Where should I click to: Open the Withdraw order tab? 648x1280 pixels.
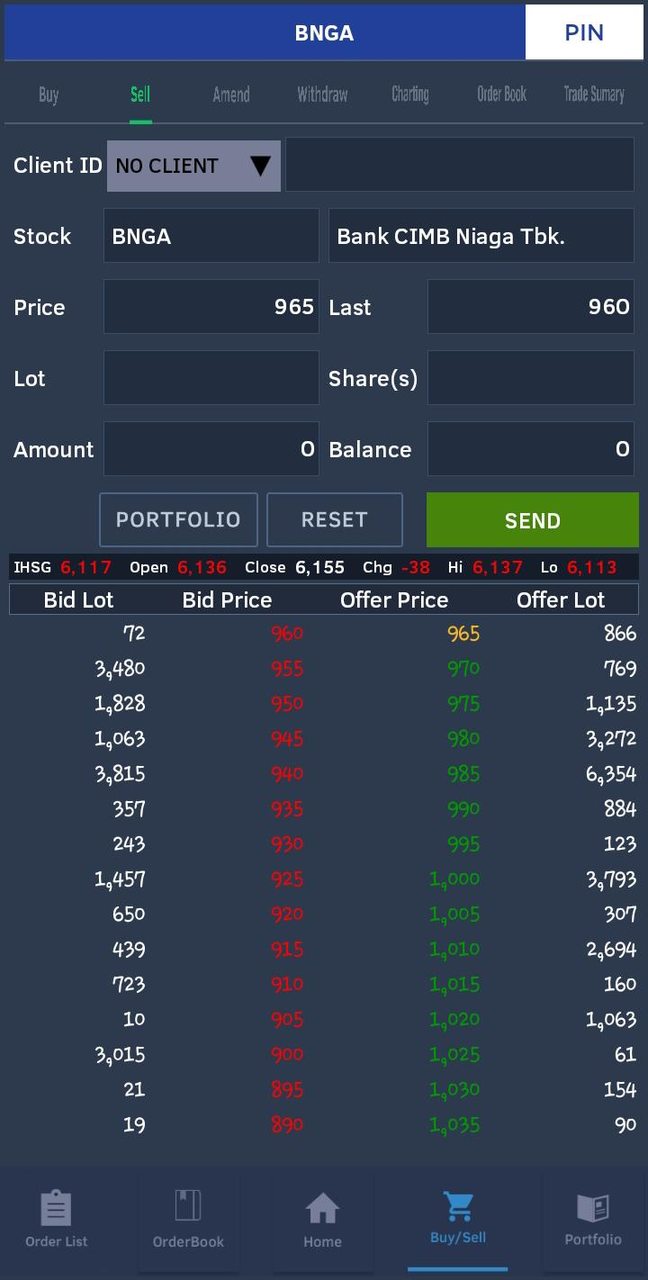click(321, 94)
